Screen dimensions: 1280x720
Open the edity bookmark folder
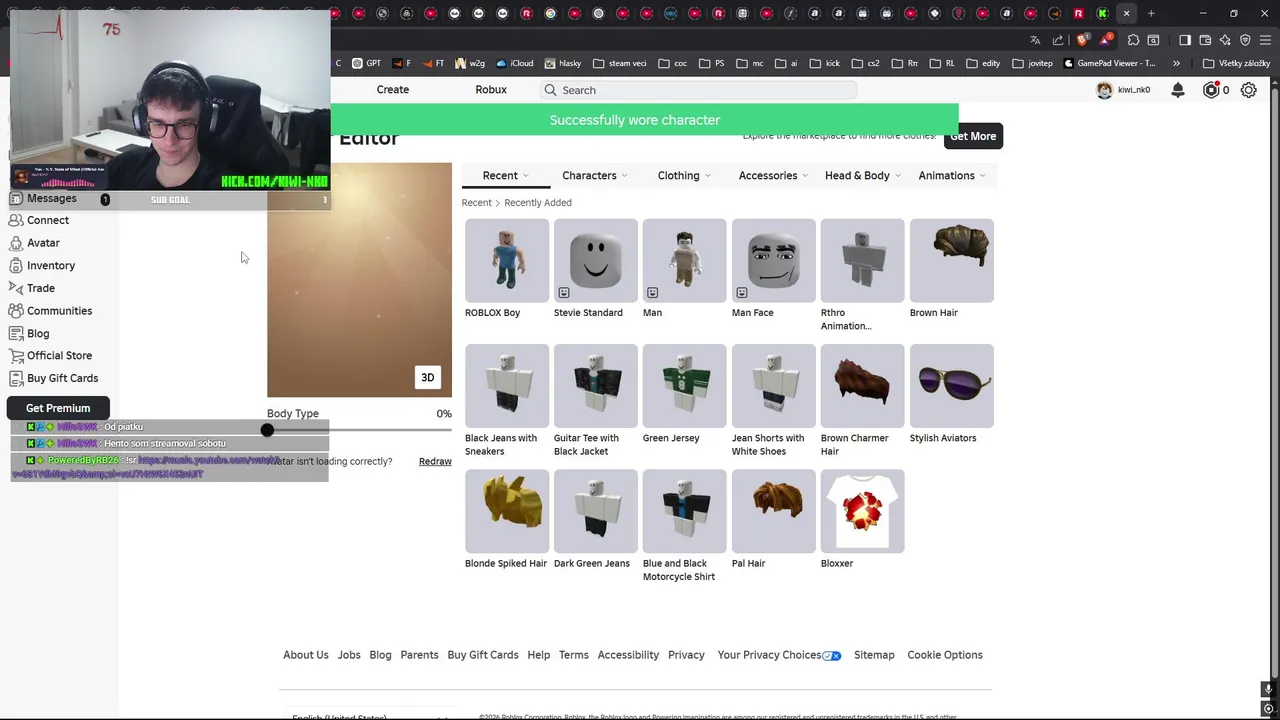(x=984, y=63)
